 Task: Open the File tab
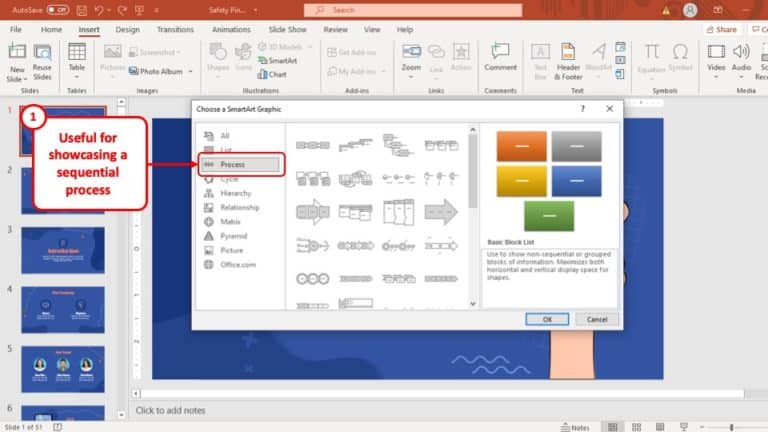pos(16,29)
